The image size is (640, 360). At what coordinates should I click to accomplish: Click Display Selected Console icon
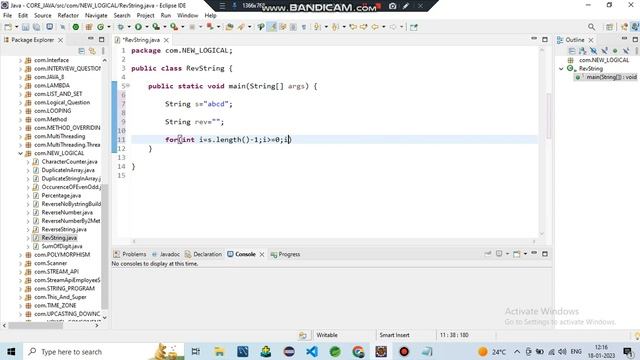[499, 254]
